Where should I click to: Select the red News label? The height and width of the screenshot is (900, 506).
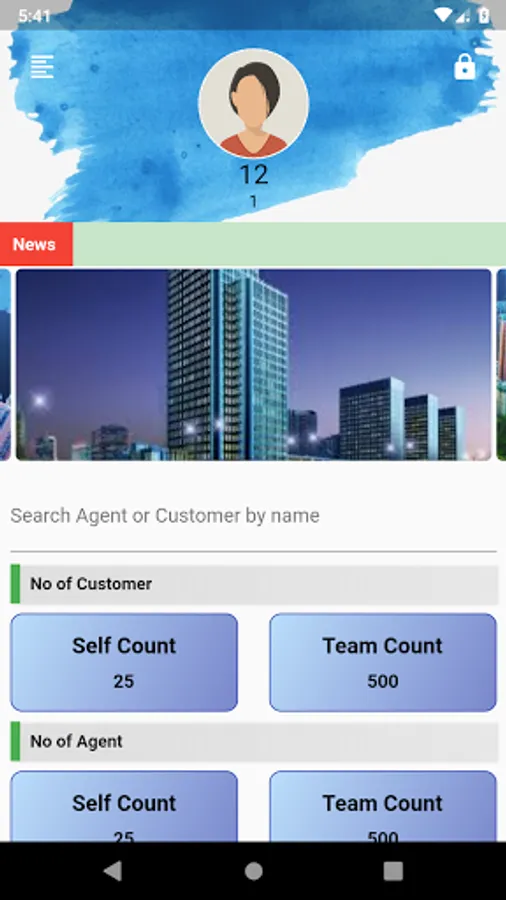(x=36, y=245)
